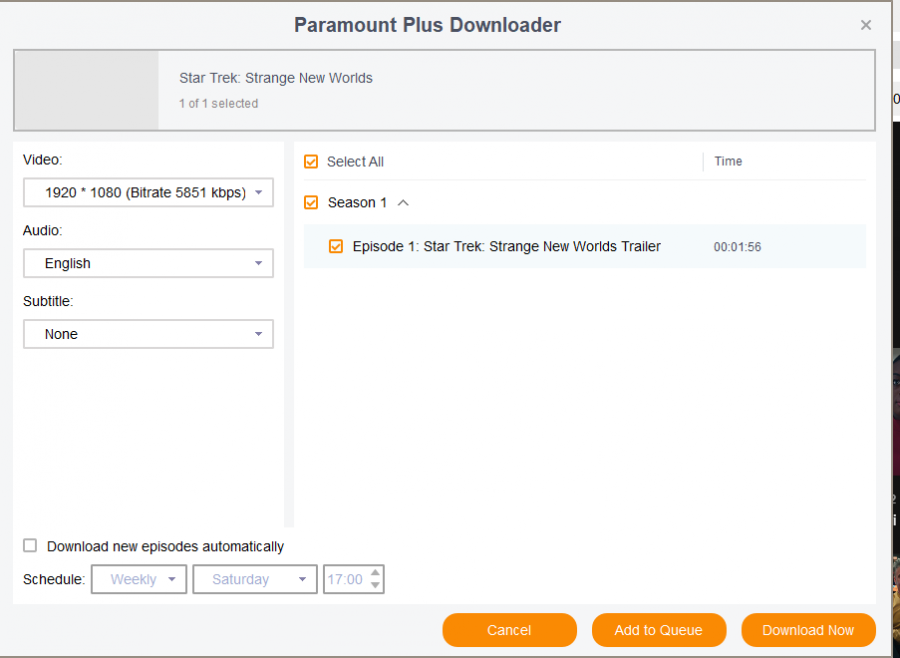This screenshot has width=900, height=658.
Task: Open the Audio language dropdown
Action: 148,263
